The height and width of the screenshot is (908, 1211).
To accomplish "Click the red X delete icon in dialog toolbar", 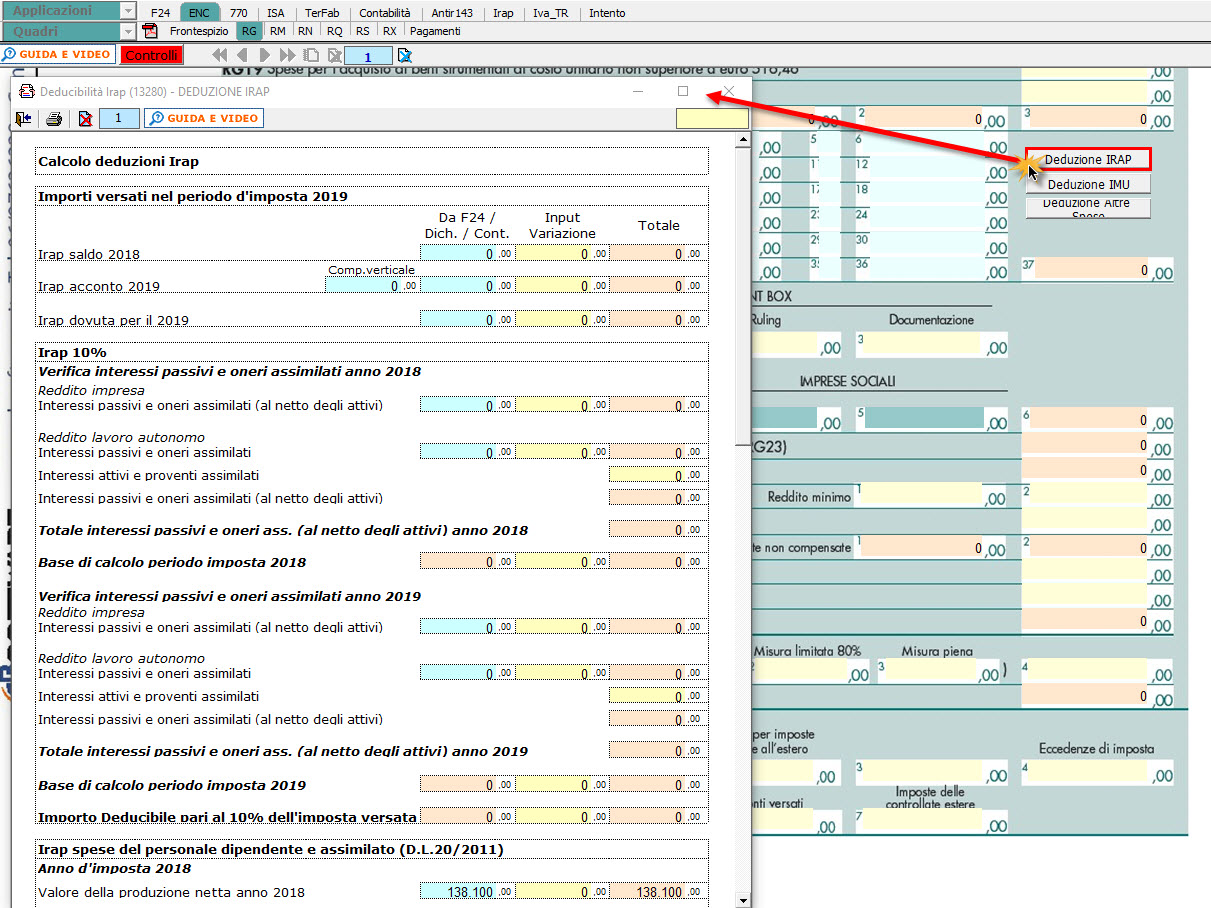I will 86,118.
